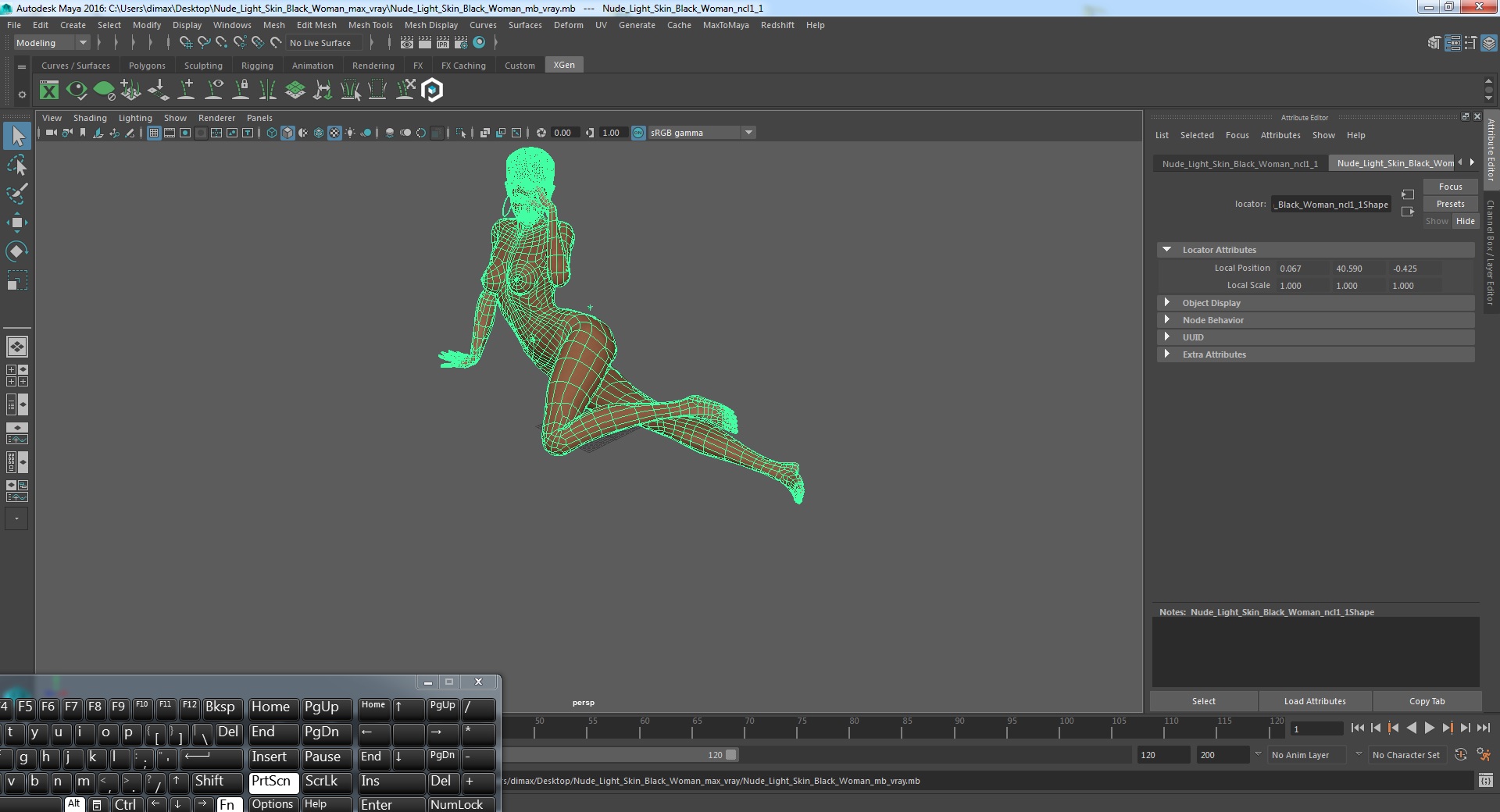Play animation backwards
The height and width of the screenshot is (812, 1500).
pyautogui.click(x=1411, y=728)
